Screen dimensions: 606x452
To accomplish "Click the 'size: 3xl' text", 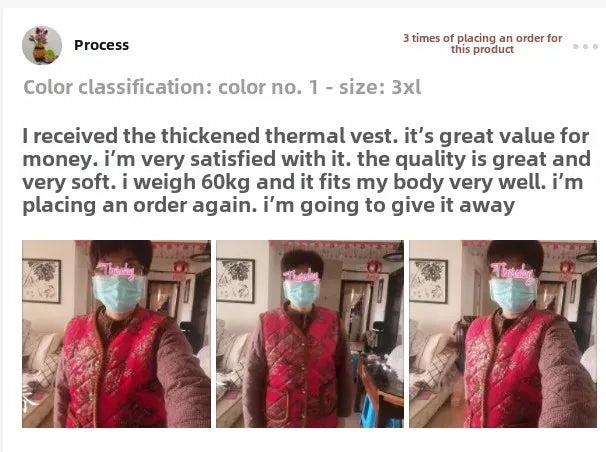I will 380,87.
